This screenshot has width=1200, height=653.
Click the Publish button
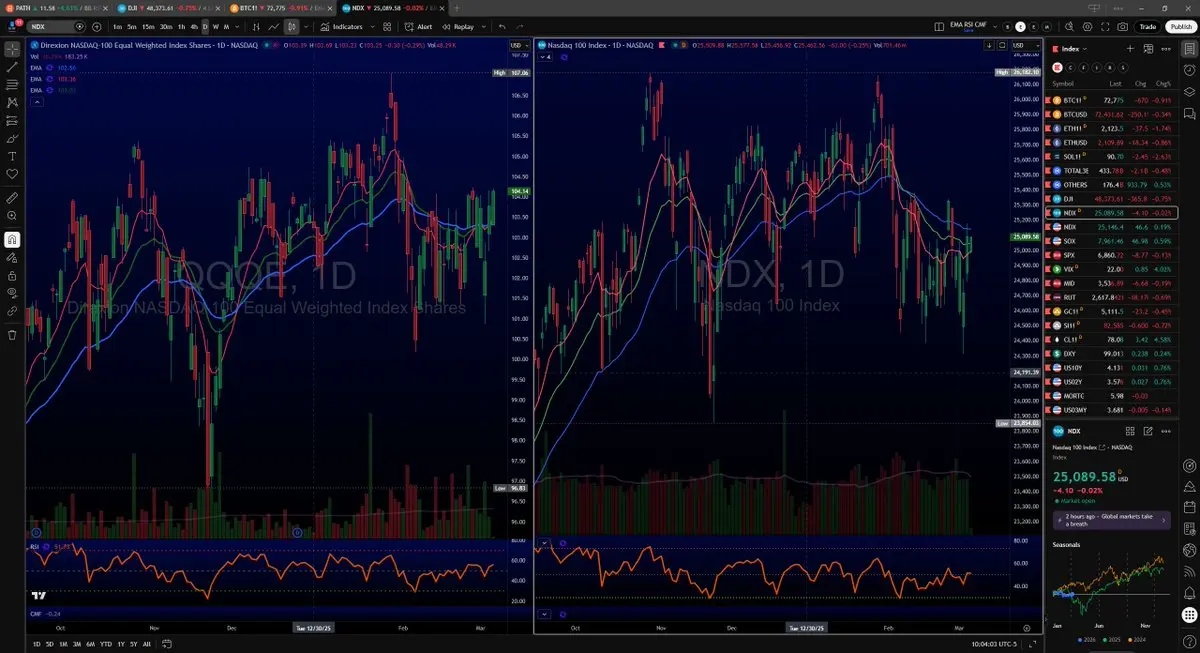pyautogui.click(x=1180, y=27)
